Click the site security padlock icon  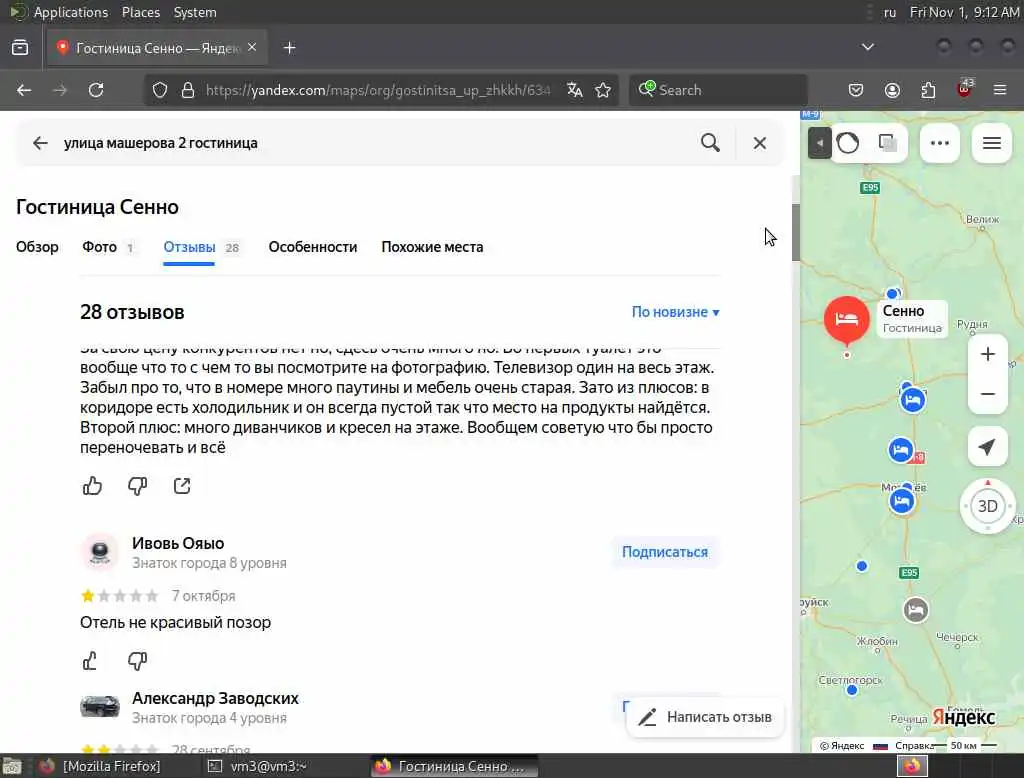(x=188, y=90)
